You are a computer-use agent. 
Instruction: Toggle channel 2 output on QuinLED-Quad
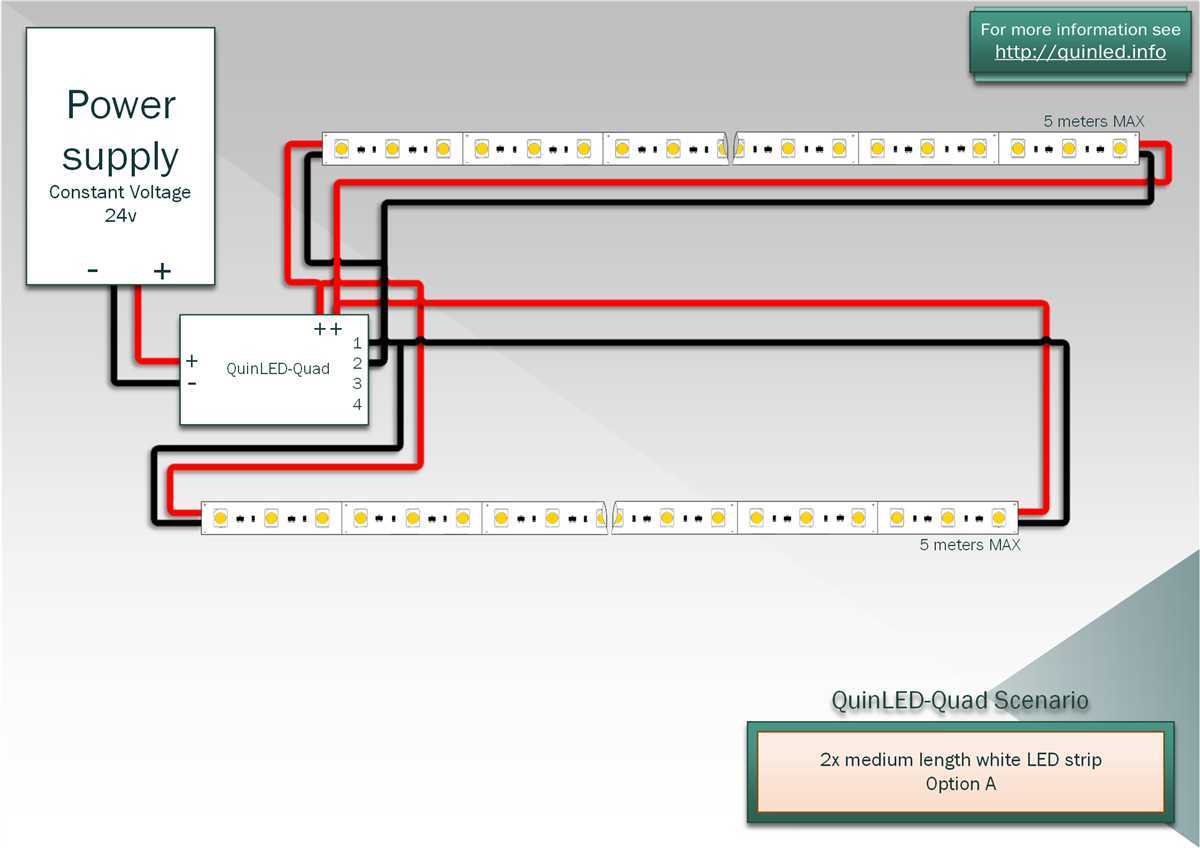356,363
